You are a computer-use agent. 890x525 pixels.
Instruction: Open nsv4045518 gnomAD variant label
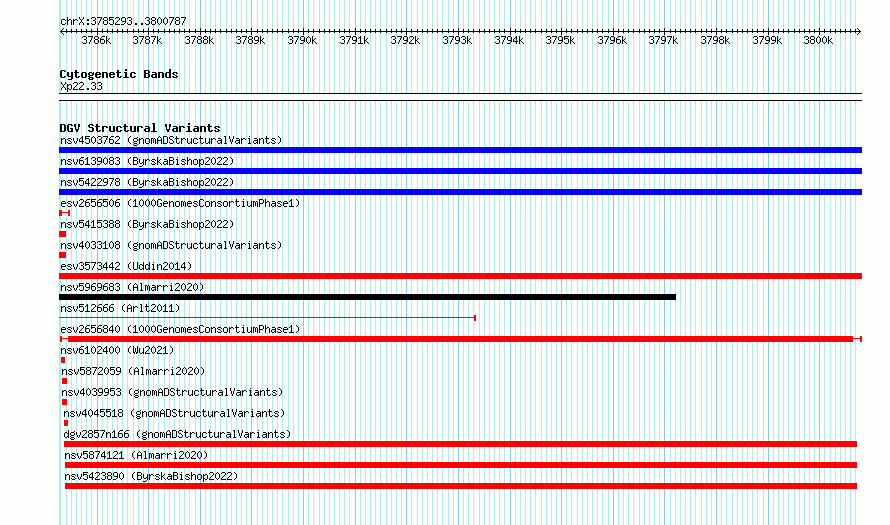174,413
